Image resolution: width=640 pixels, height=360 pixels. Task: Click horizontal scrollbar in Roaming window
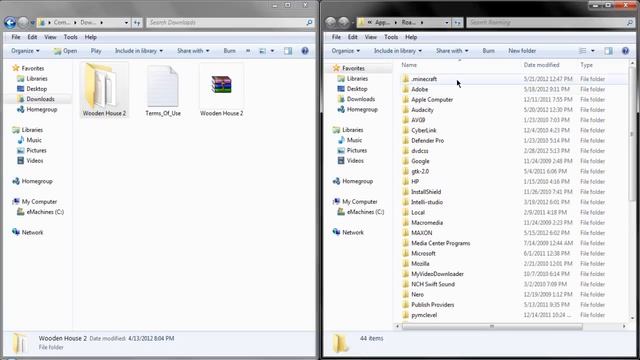point(492,326)
